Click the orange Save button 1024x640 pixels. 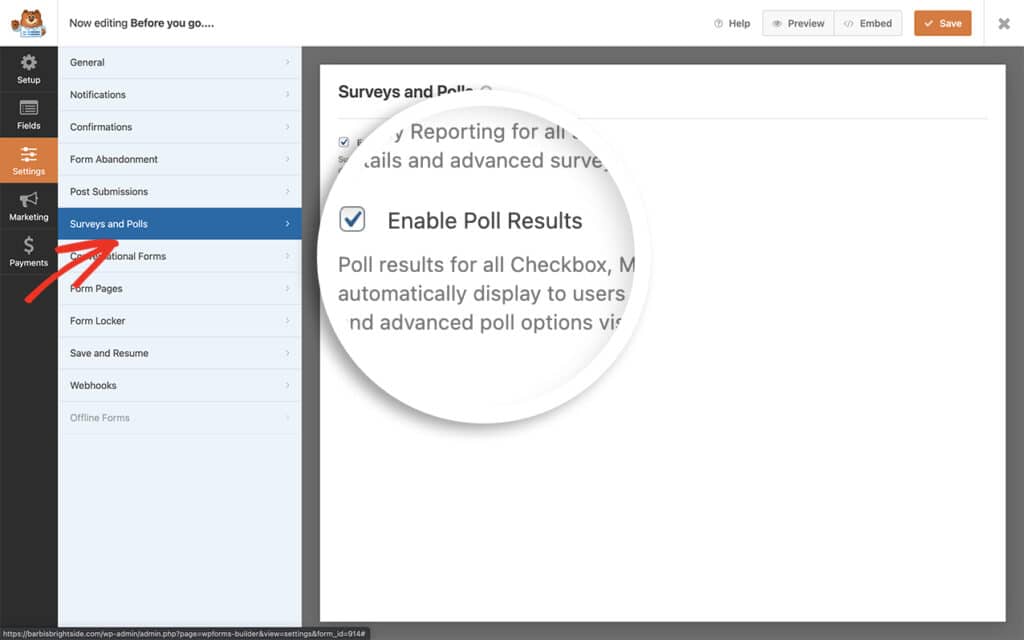(942, 23)
